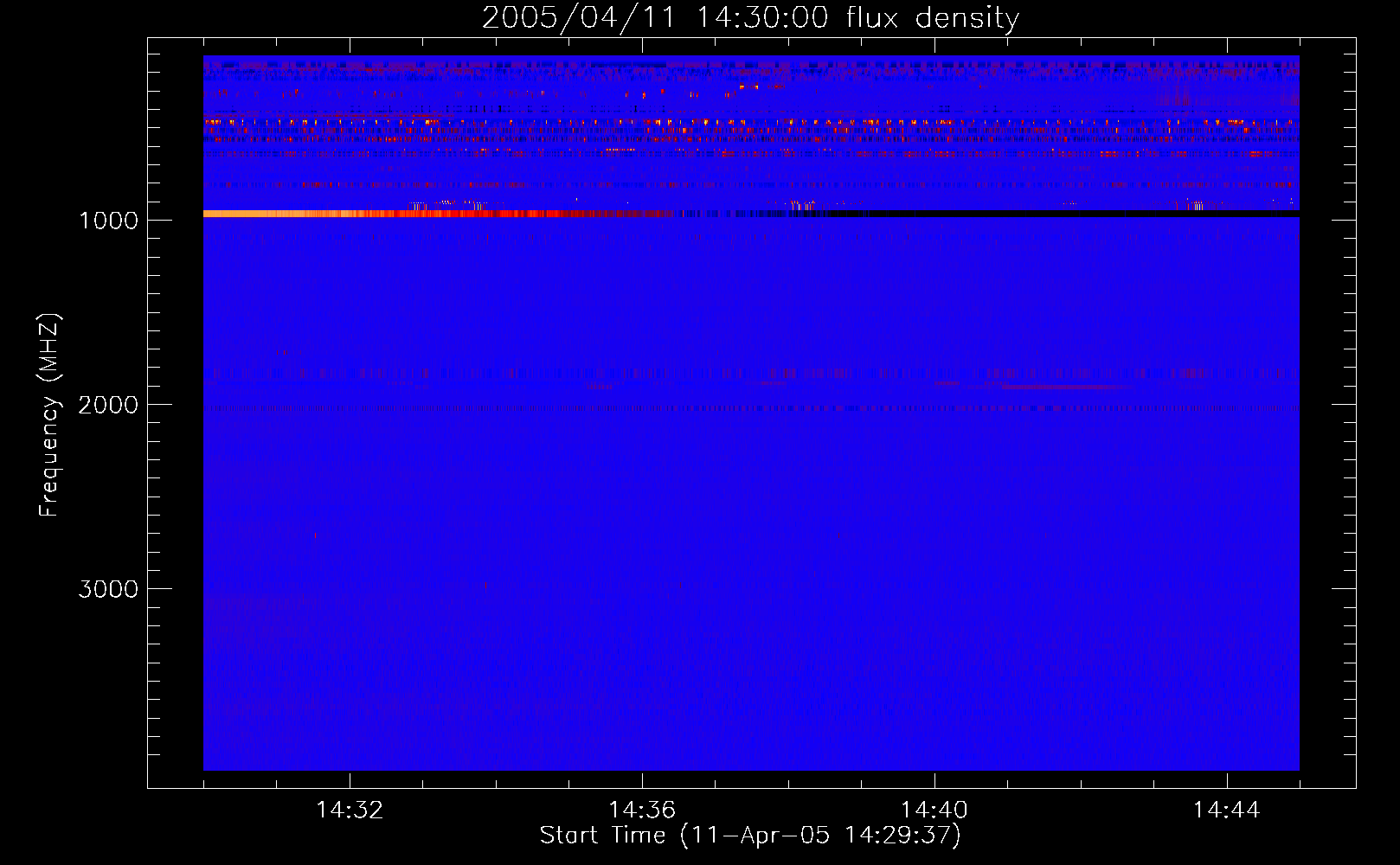The image size is (1400, 865).
Task: Click the 'Frequency (MHZ)' axis label
Action: [49, 415]
